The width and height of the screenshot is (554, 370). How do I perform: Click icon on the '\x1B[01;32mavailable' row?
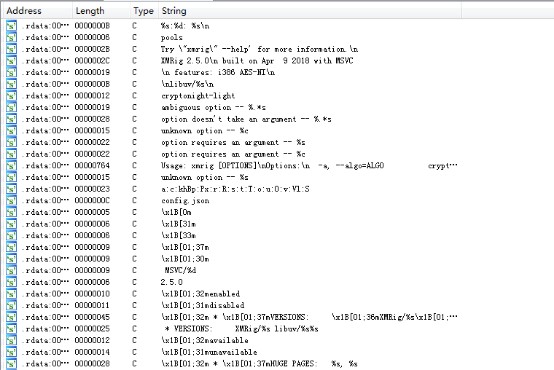[x=11, y=341]
